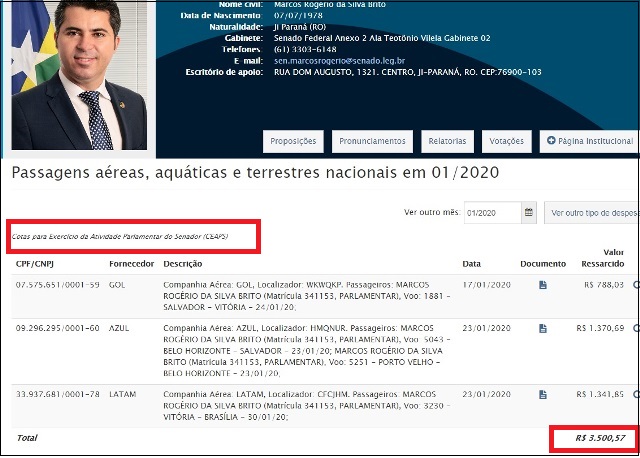The image size is (640, 458).
Task: Open the GOL flight document icon
Action: coord(543,285)
